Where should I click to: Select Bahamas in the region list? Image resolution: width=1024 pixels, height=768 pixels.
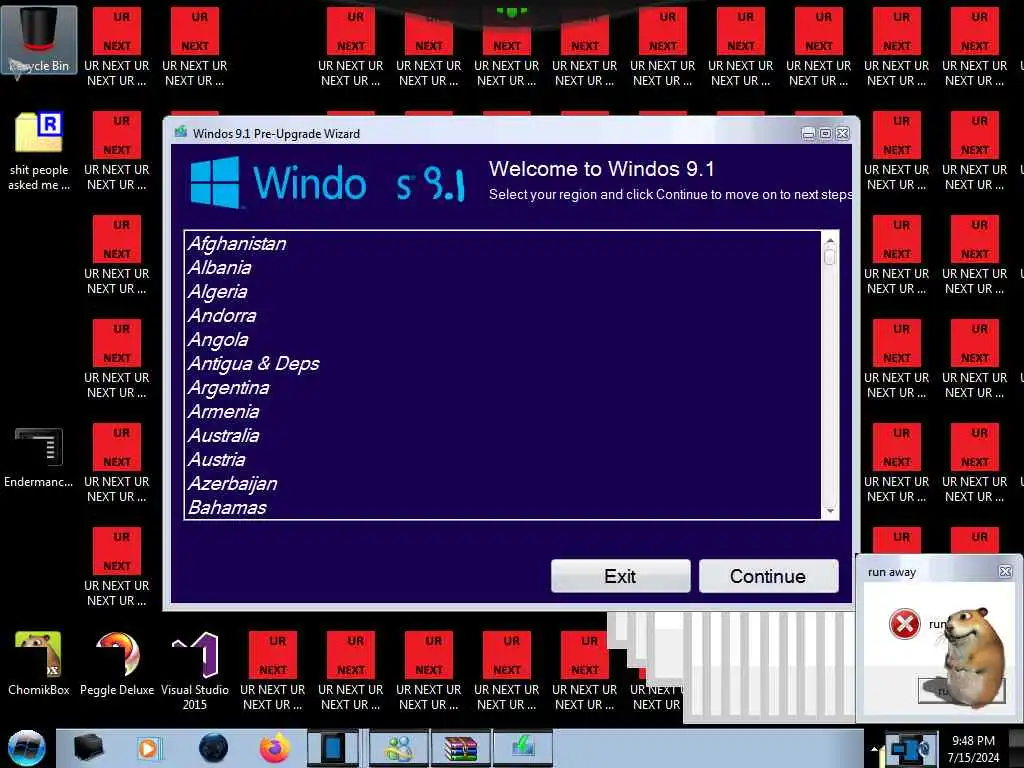(503, 507)
